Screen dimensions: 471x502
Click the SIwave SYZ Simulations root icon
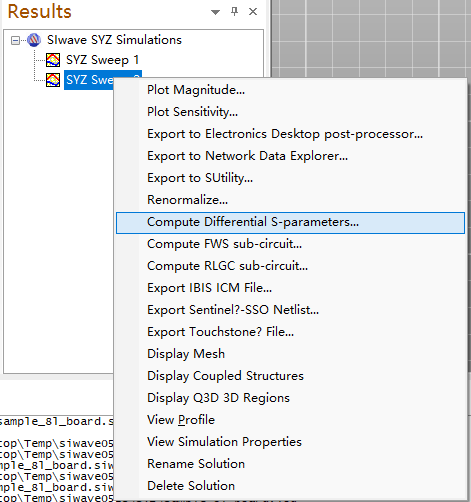34,40
